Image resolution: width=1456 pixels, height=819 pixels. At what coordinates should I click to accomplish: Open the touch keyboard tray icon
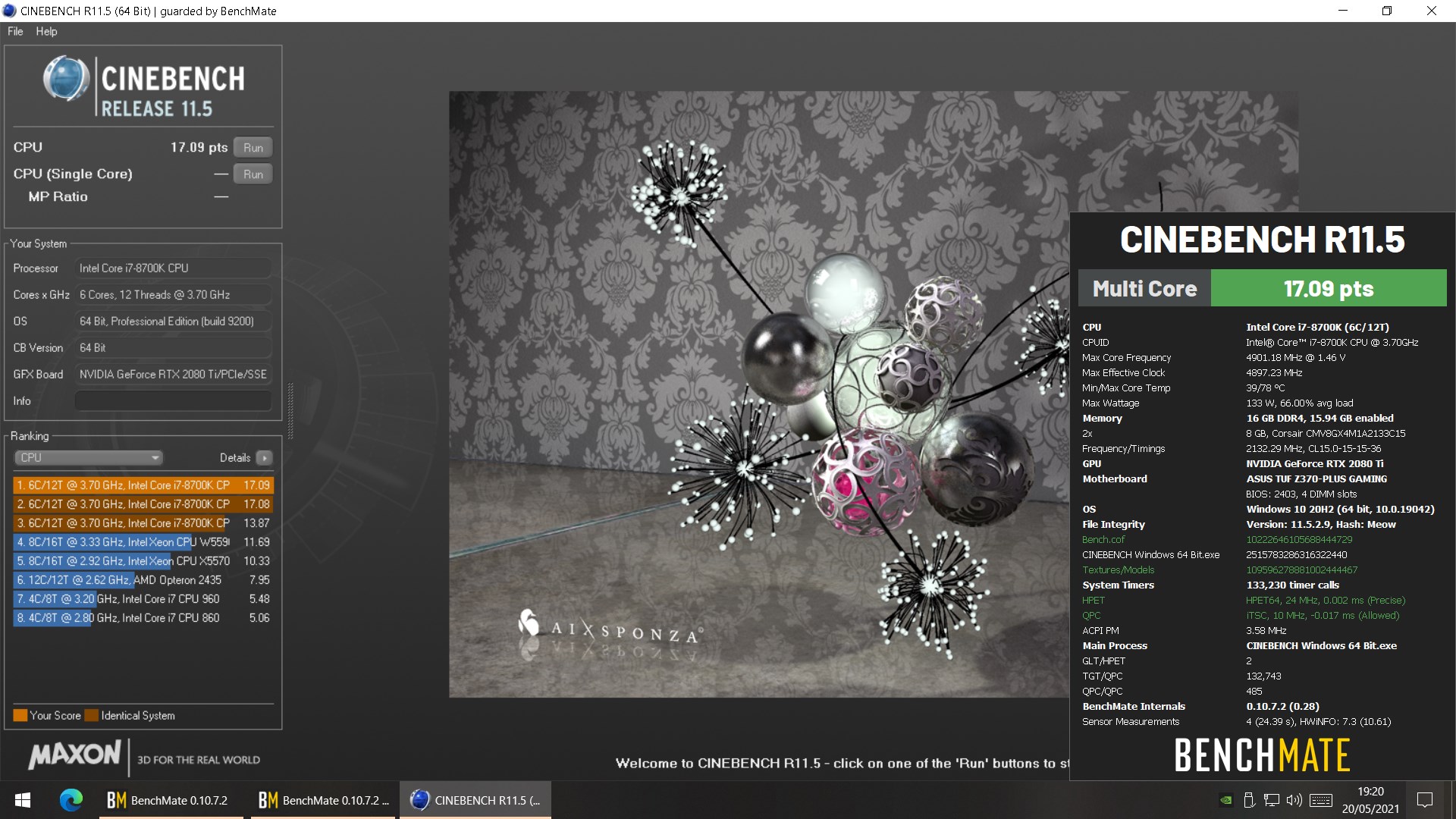(1321, 800)
